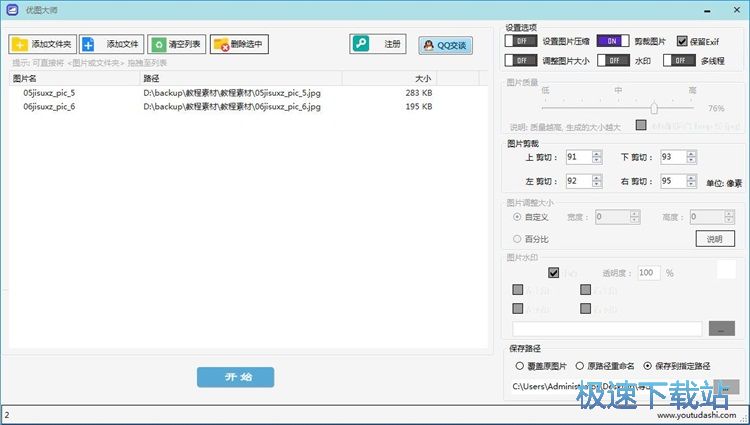750x425 pixels.
Task: Click the 路径 column header
Action: tap(241, 78)
